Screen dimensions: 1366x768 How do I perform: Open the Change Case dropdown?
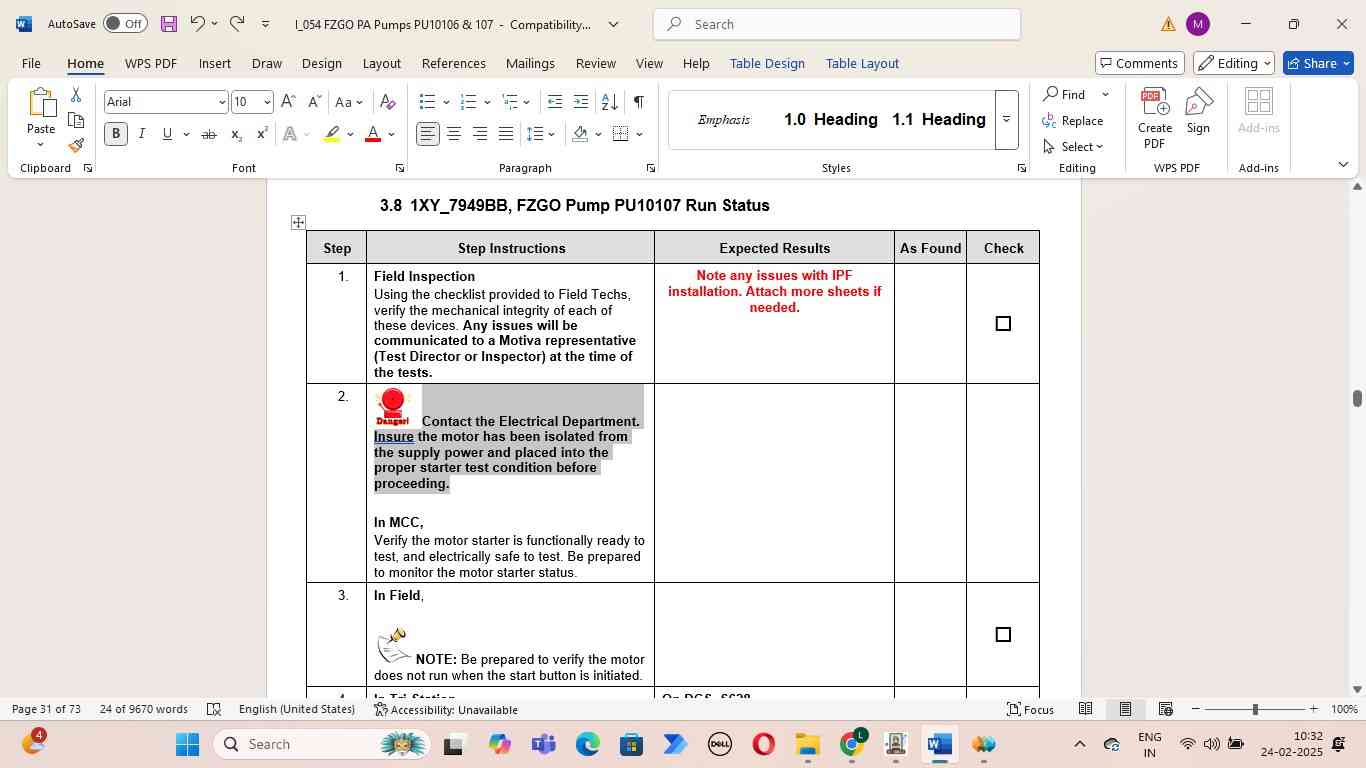[x=348, y=102]
